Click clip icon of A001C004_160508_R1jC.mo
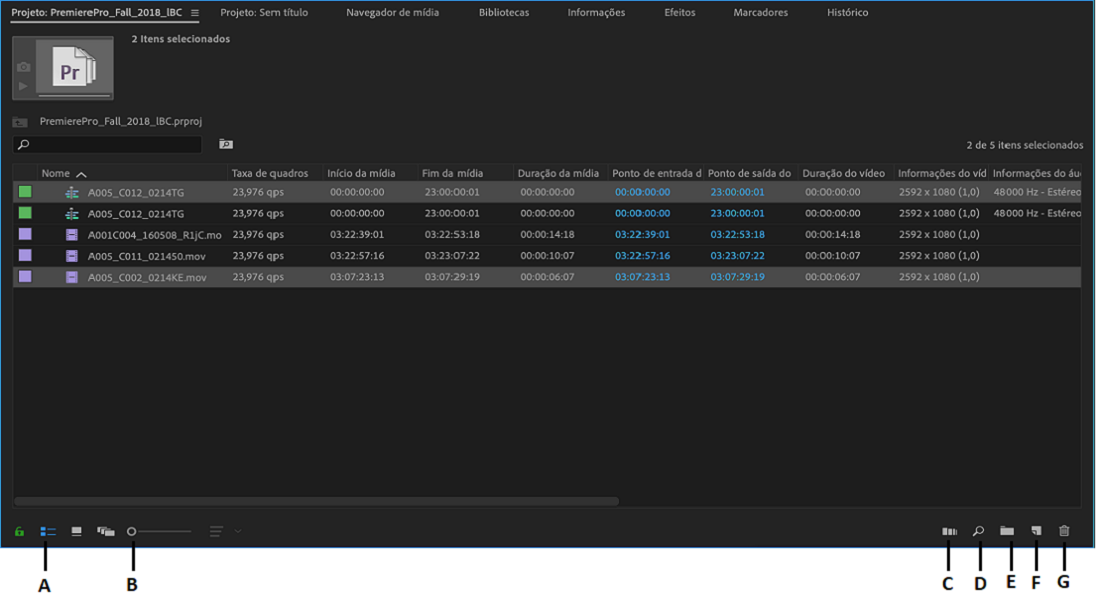 click(x=71, y=235)
